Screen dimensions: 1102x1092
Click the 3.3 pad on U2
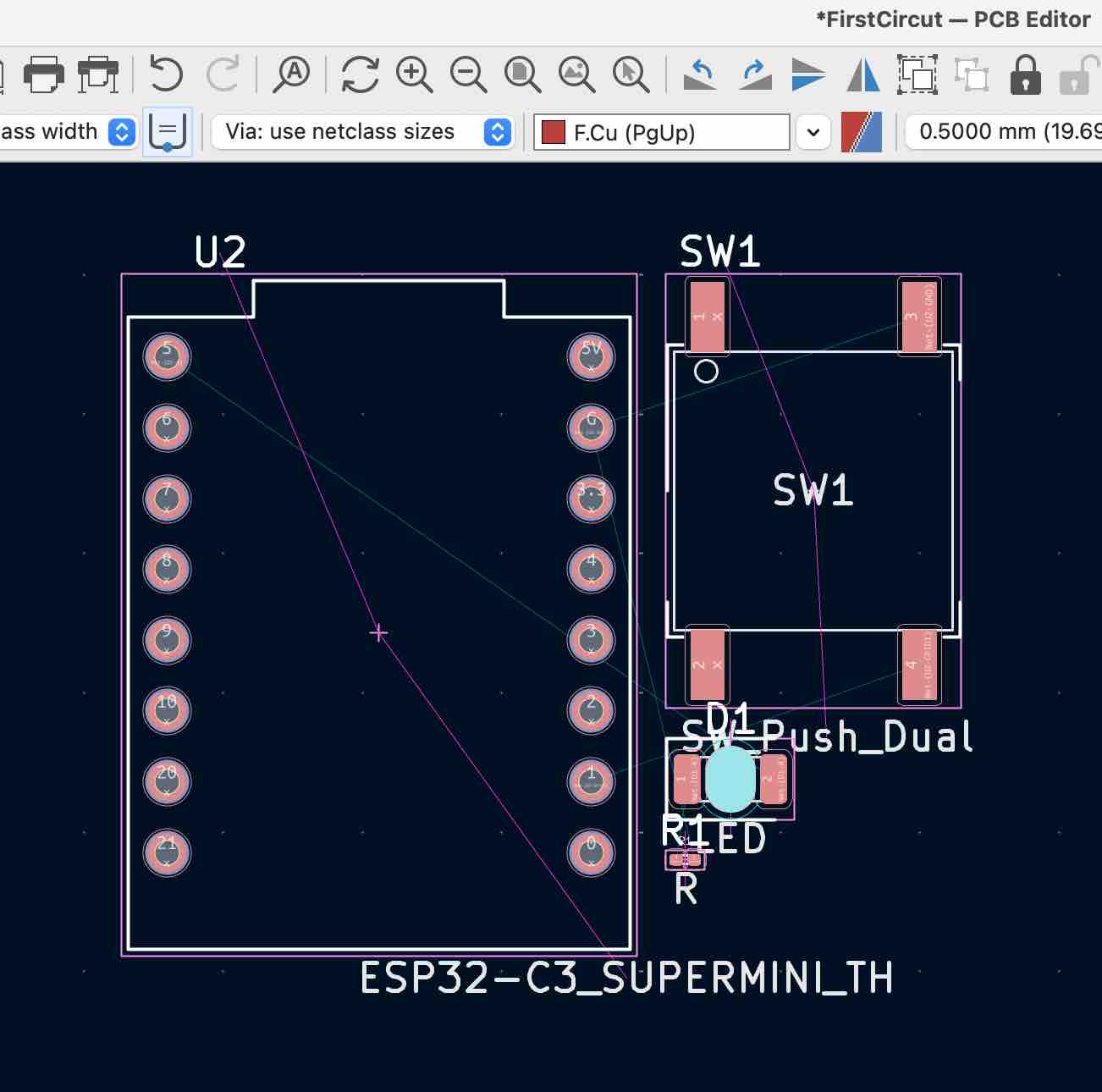pos(591,499)
